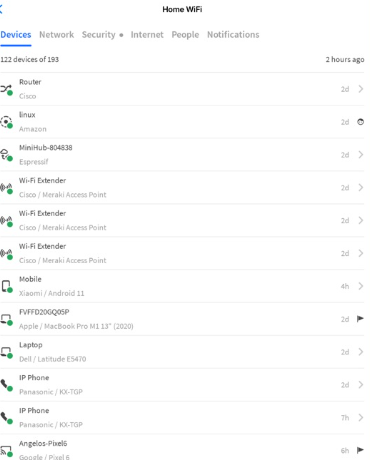This screenshot has height=461, width=370.
Task: Click the MiniHub-804838 hub icon
Action: (x=6, y=155)
